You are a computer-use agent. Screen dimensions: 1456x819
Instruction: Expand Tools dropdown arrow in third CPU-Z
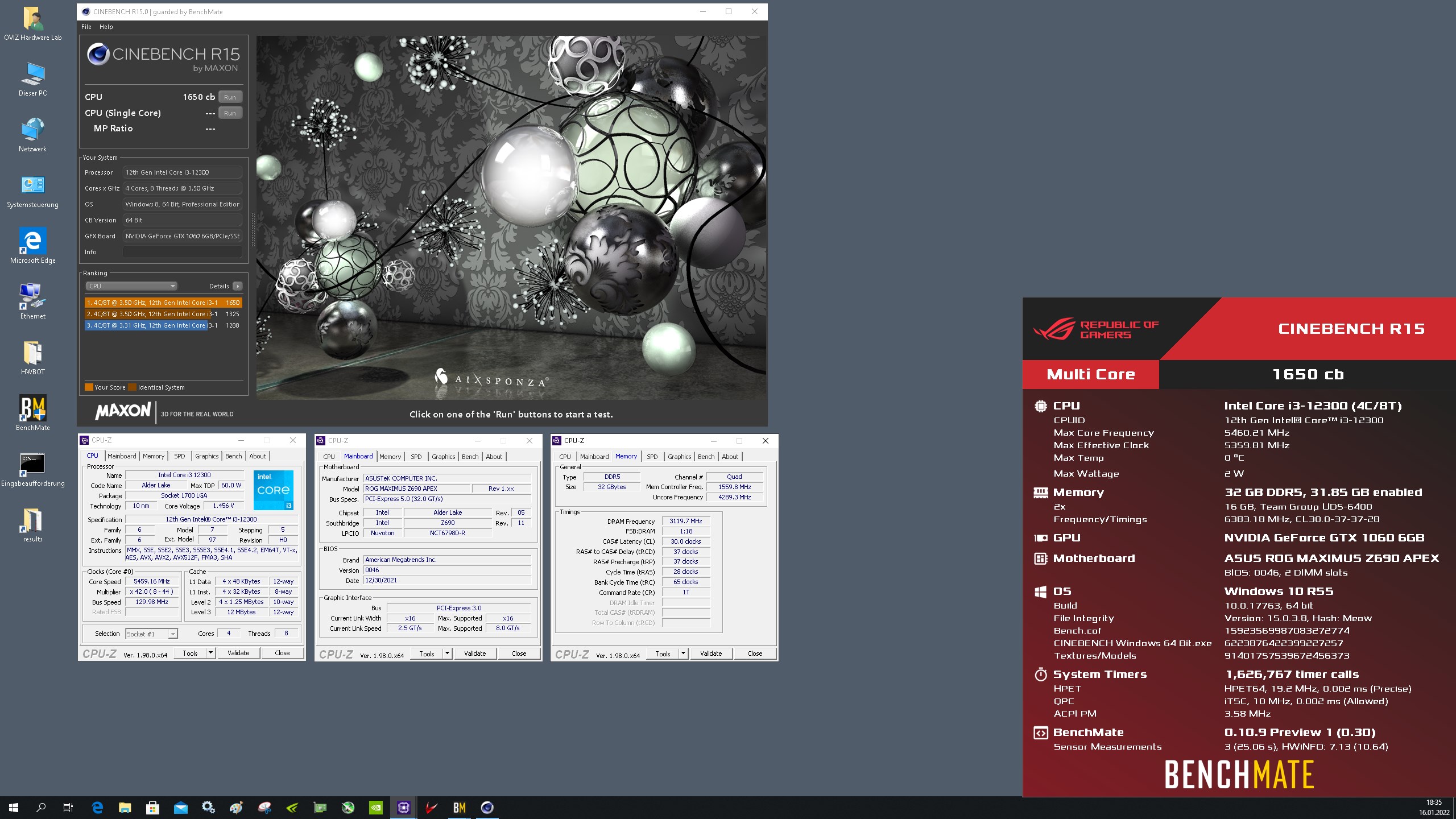tap(683, 653)
